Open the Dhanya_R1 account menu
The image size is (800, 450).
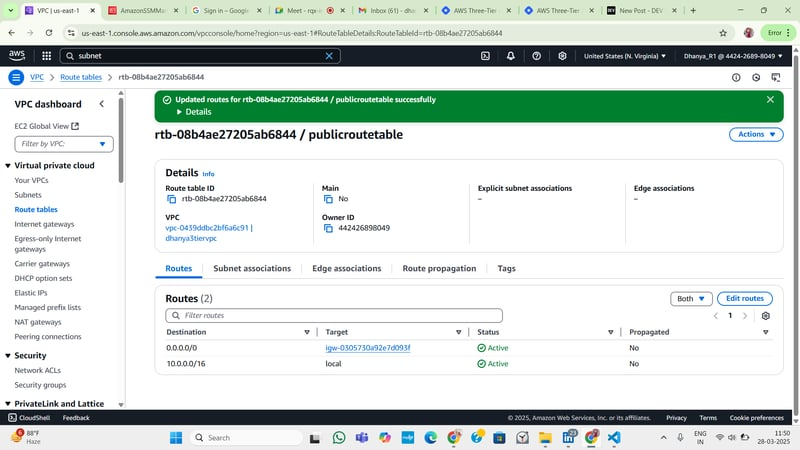click(733, 56)
